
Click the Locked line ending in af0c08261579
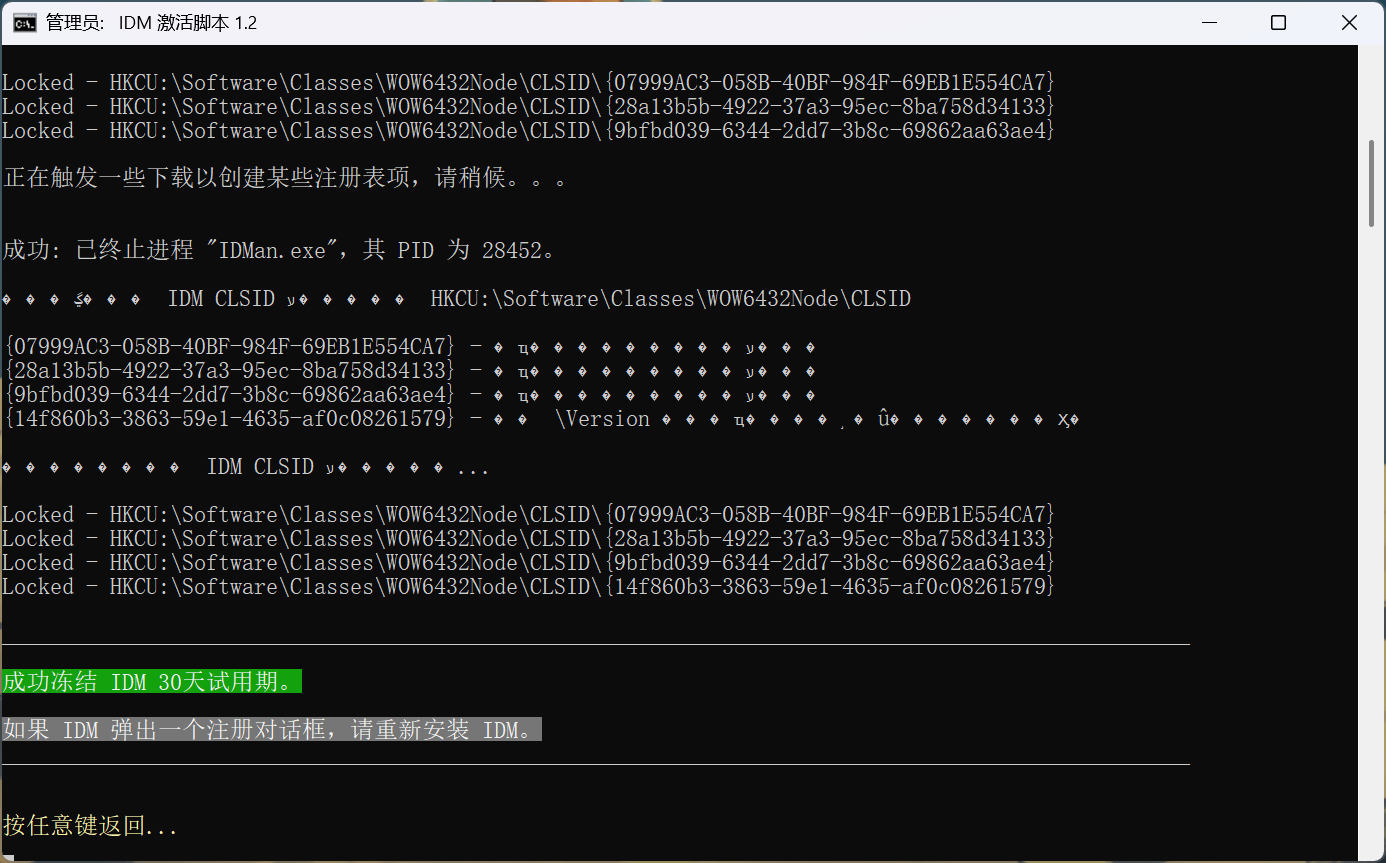point(528,587)
